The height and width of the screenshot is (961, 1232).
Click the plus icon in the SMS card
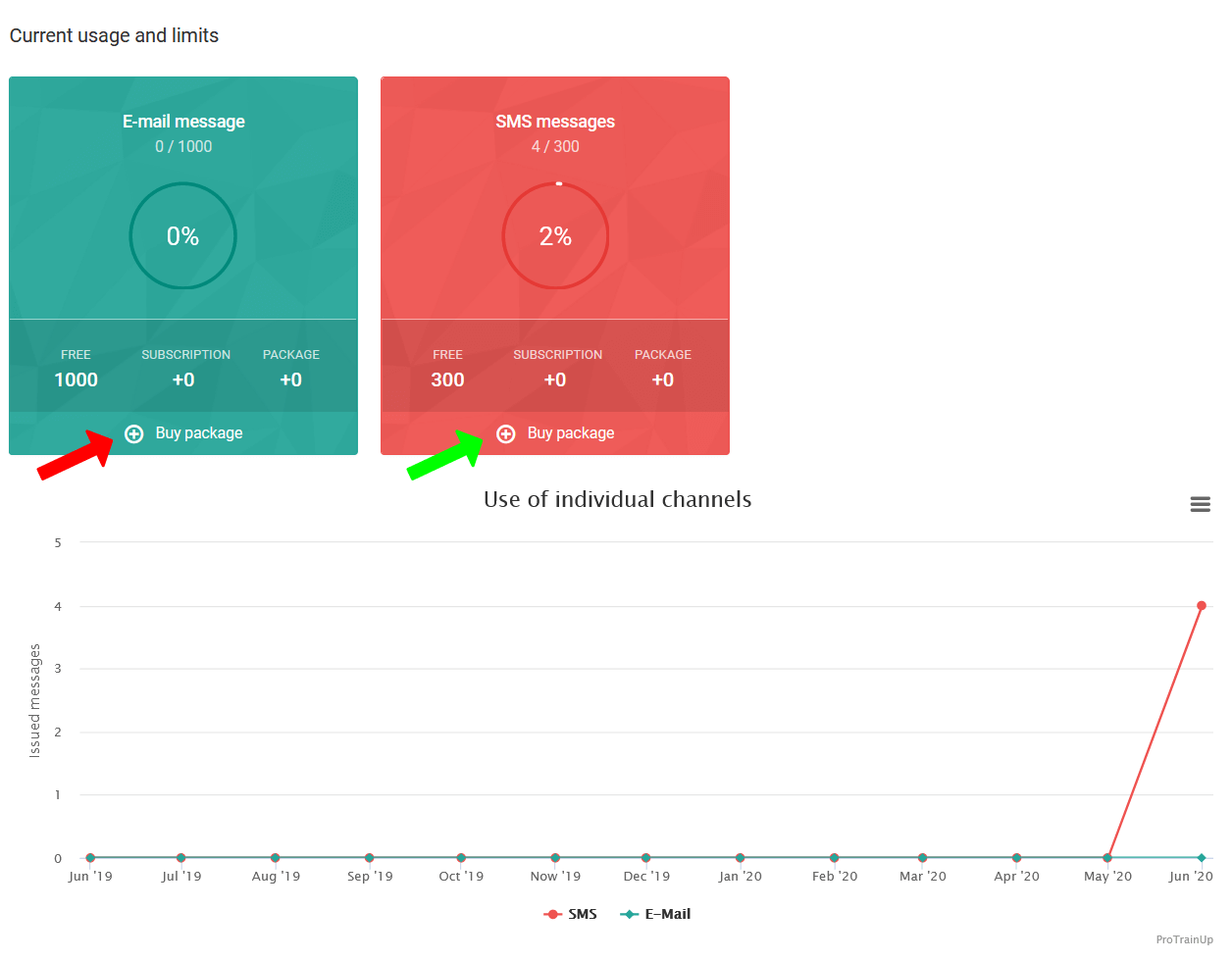click(x=506, y=433)
